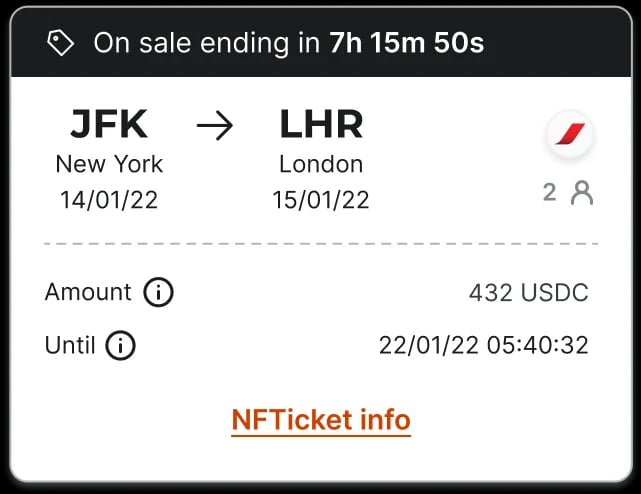Click the arrival date 15/01/22
The height and width of the screenshot is (494, 641).
pos(321,199)
